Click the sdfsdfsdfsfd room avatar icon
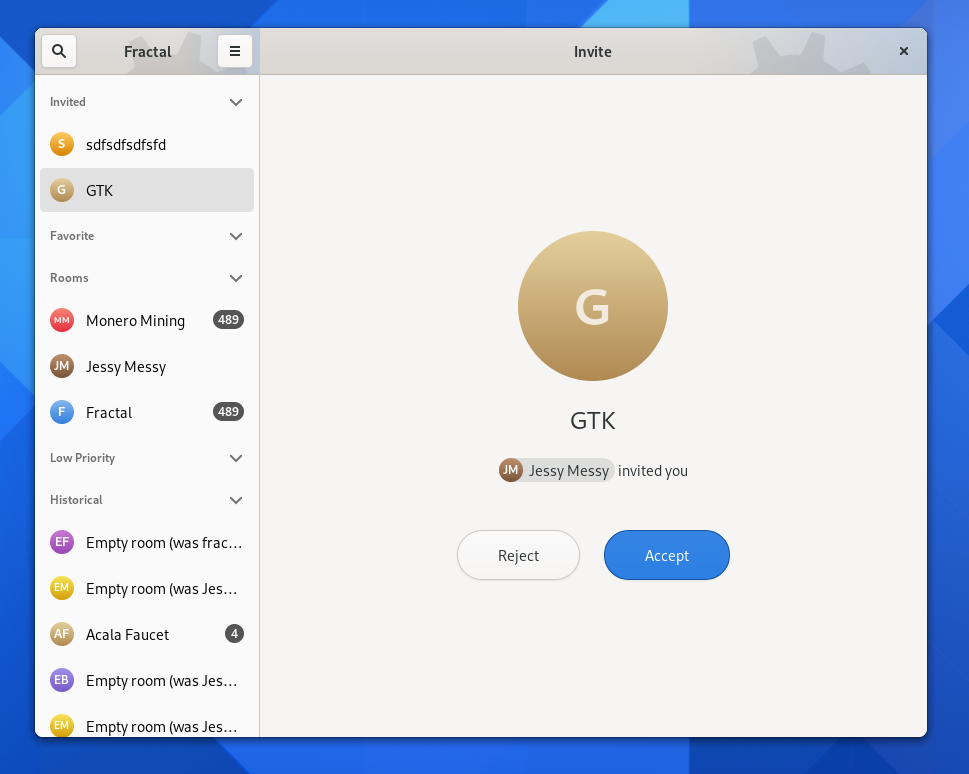The height and width of the screenshot is (774, 969). pos(62,144)
